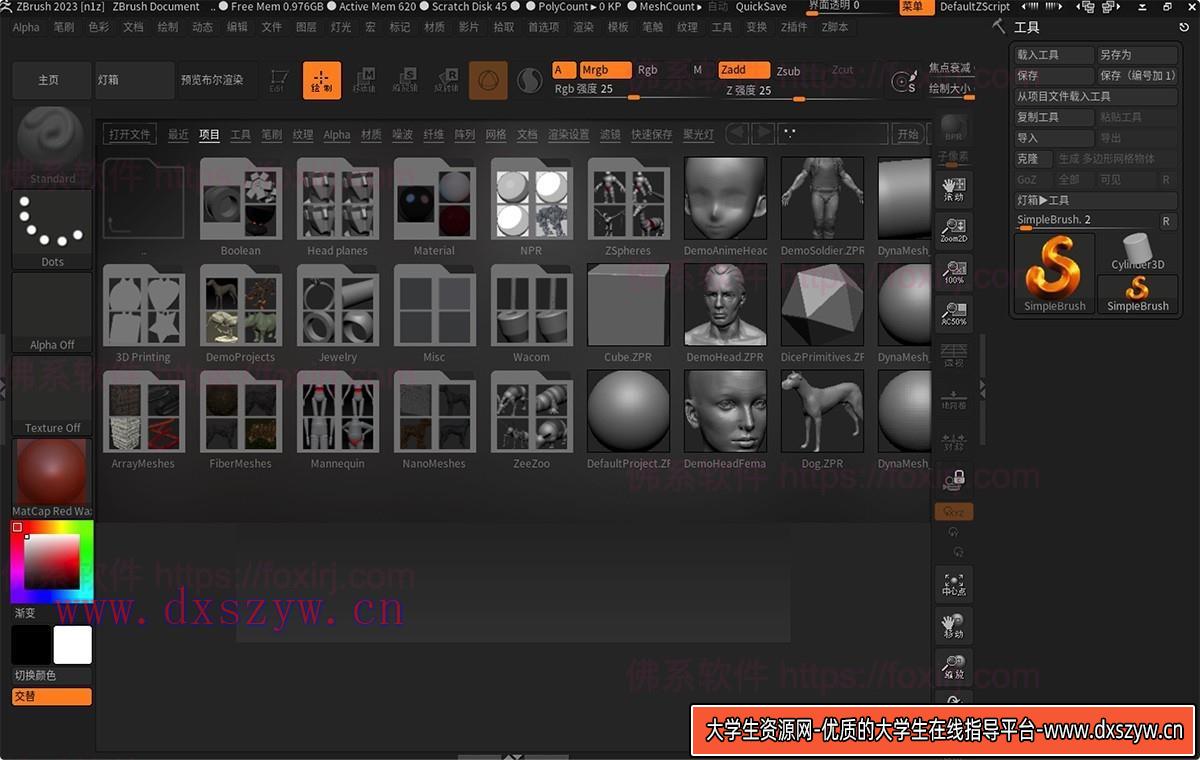Select the 绘制 (Draw) mode icon

point(322,80)
